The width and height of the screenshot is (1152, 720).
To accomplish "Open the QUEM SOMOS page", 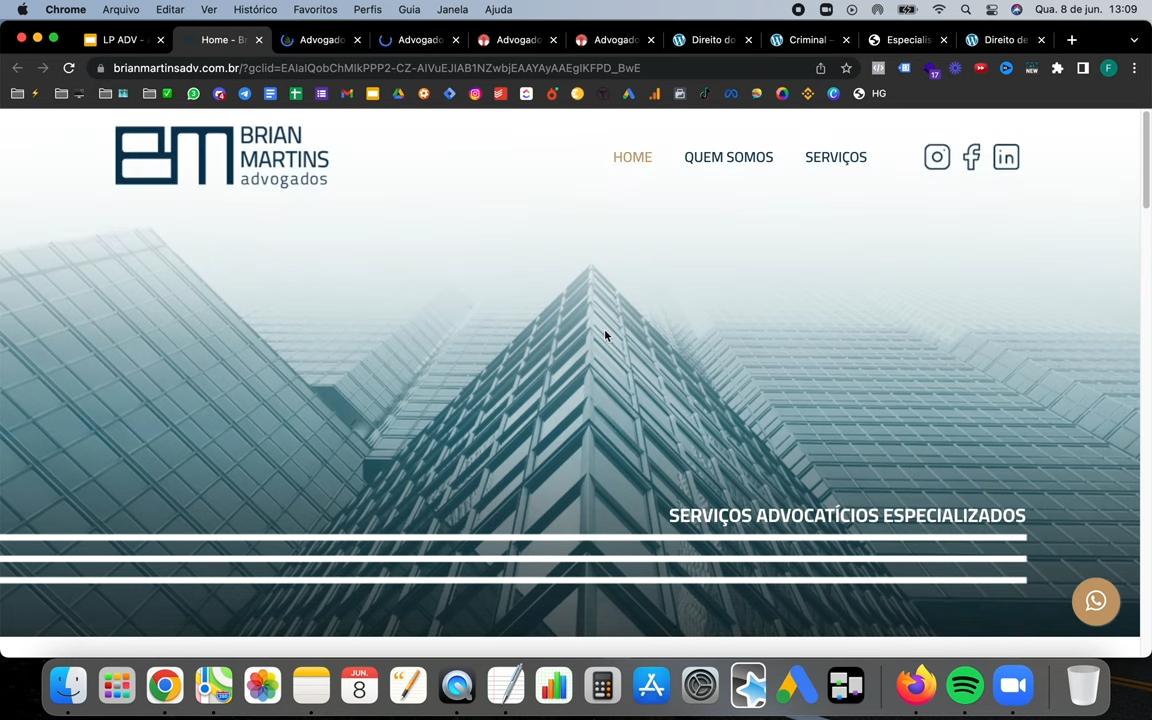I will [729, 157].
